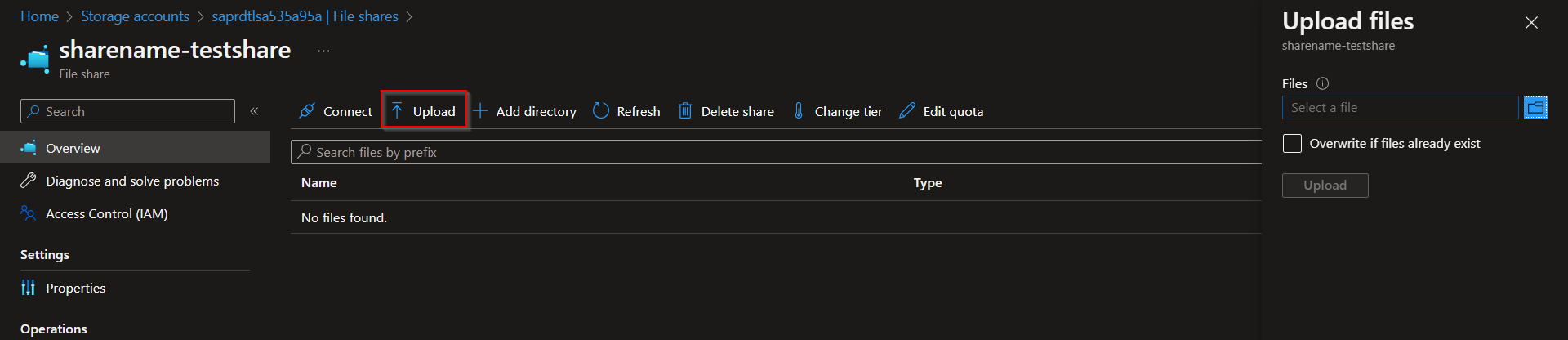
Task: Click the 'No files found.' message
Action: pyautogui.click(x=344, y=217)
